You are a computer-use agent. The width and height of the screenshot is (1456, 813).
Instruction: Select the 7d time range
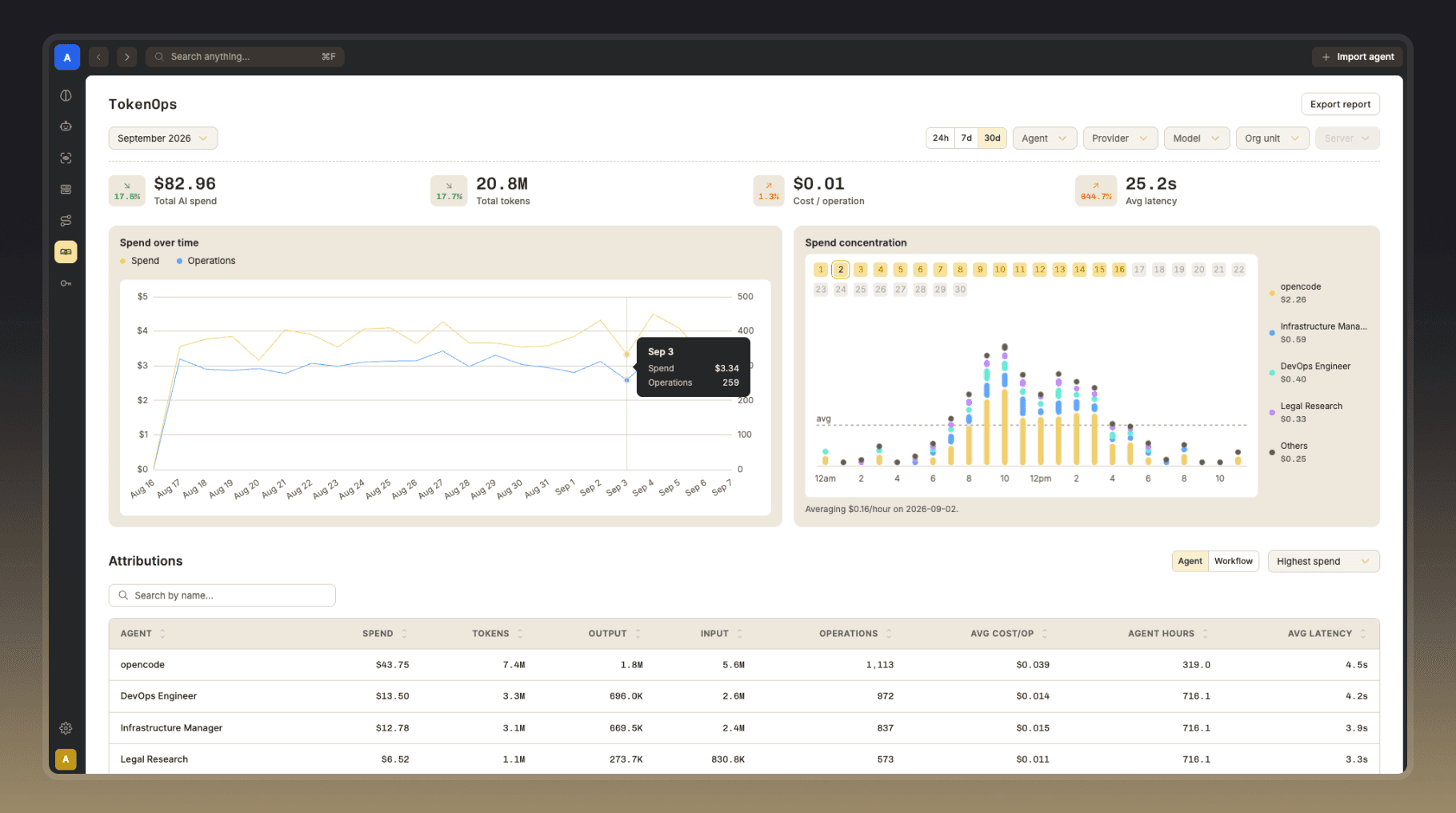[x=966, y=138]
